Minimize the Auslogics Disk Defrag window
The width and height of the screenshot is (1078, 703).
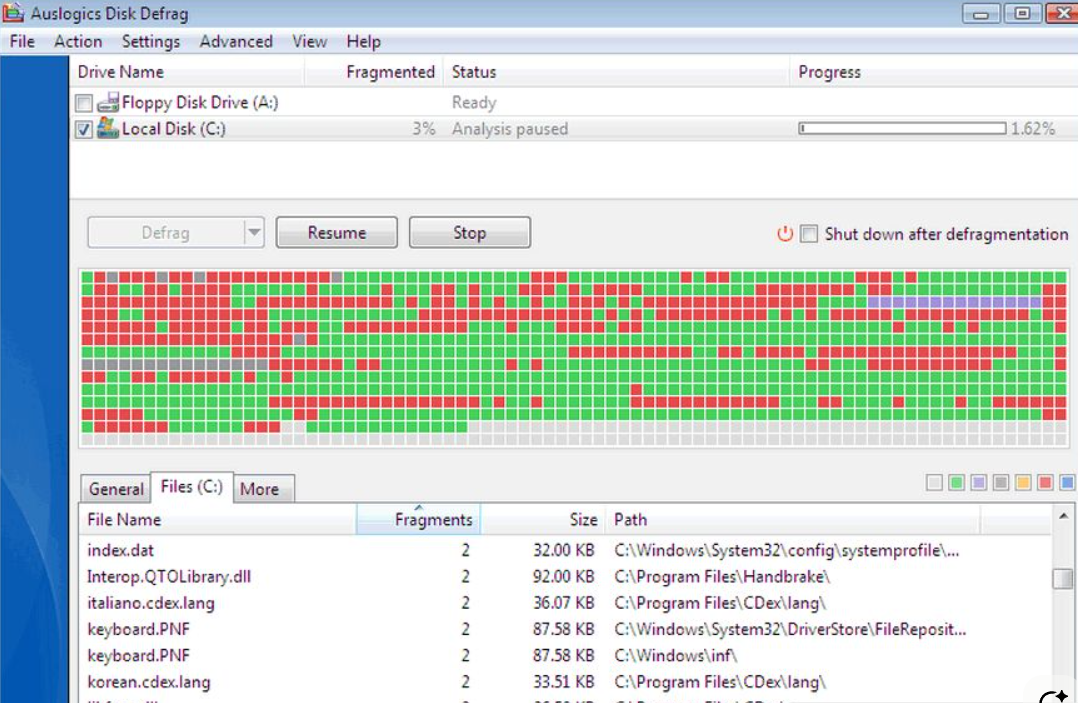point(980,13)
